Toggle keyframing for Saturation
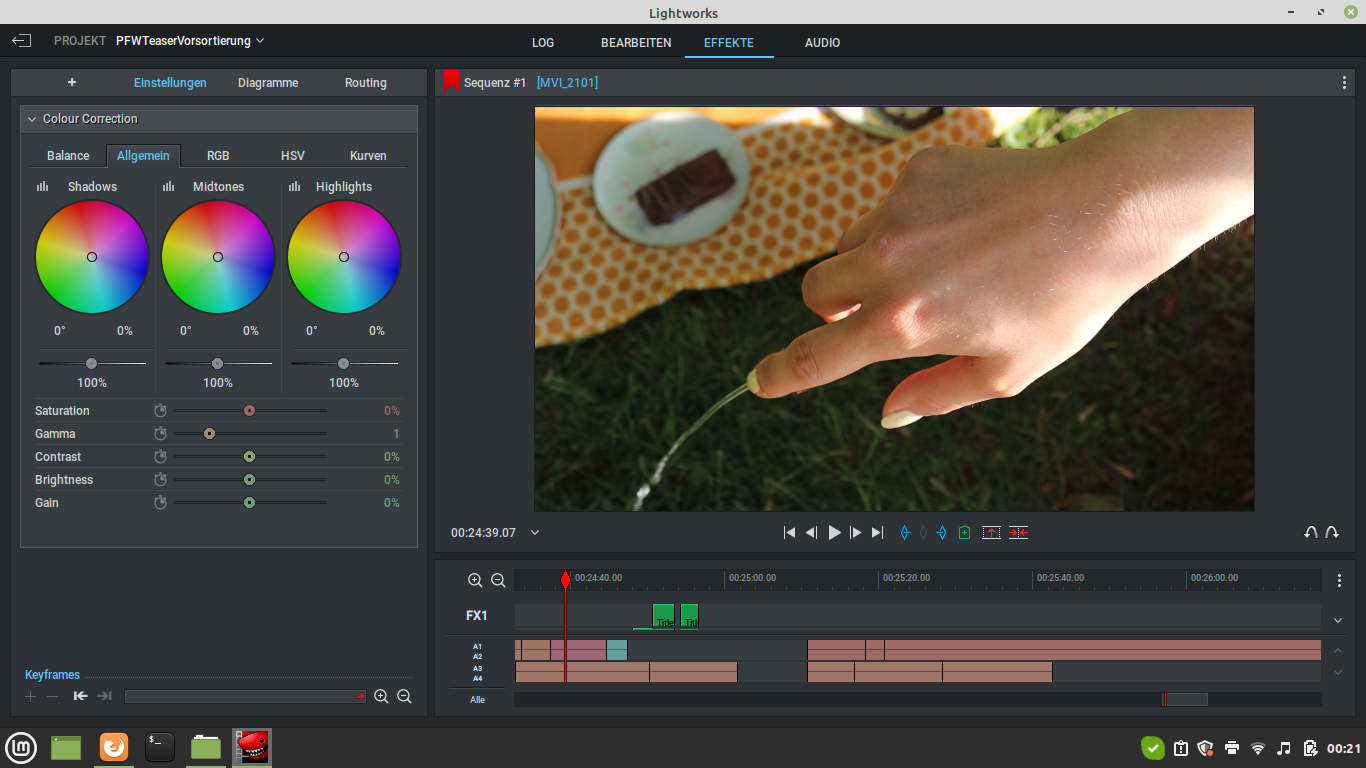The height and width of the screenshot is (768, 1366). [160, 410]
